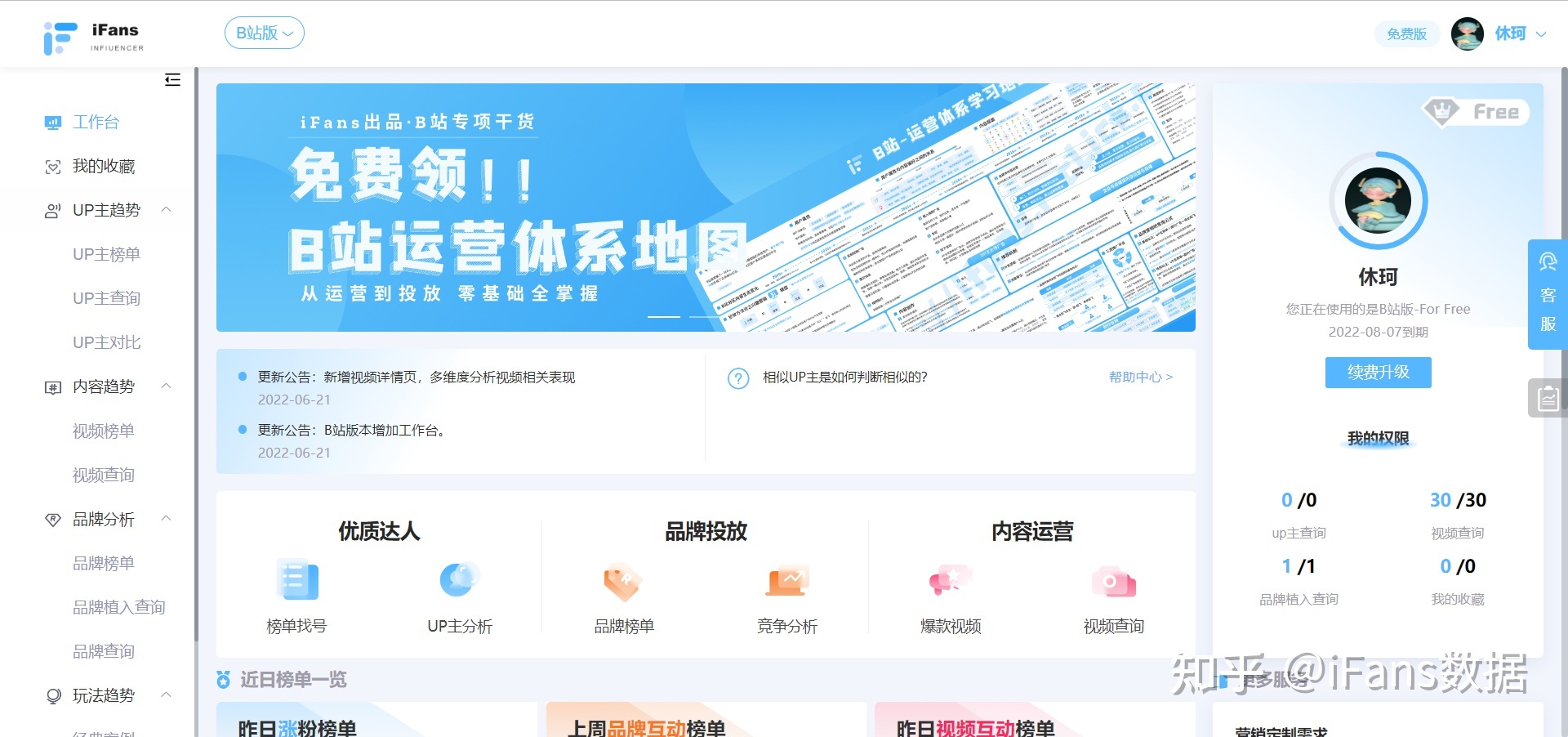This screenshot has height=737, width=1568.
Task: Select UP主对比 menu item
Action: (x=106, y=343)
